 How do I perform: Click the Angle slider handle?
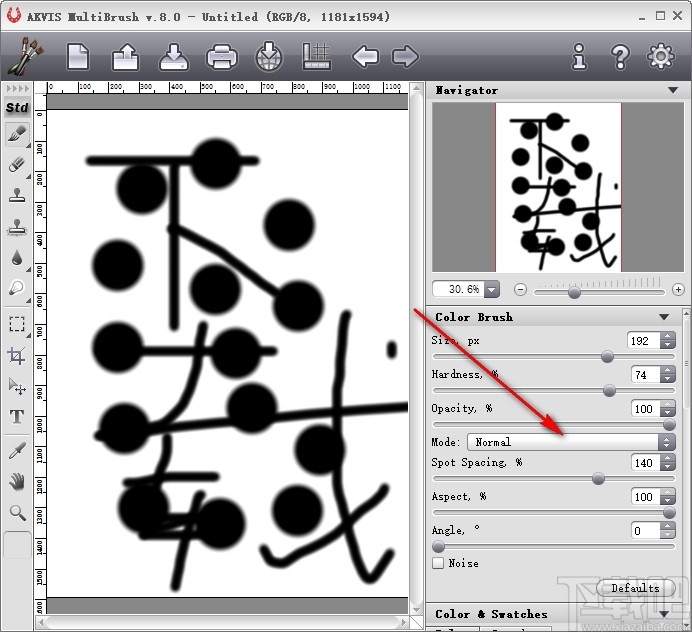(438, 547)
